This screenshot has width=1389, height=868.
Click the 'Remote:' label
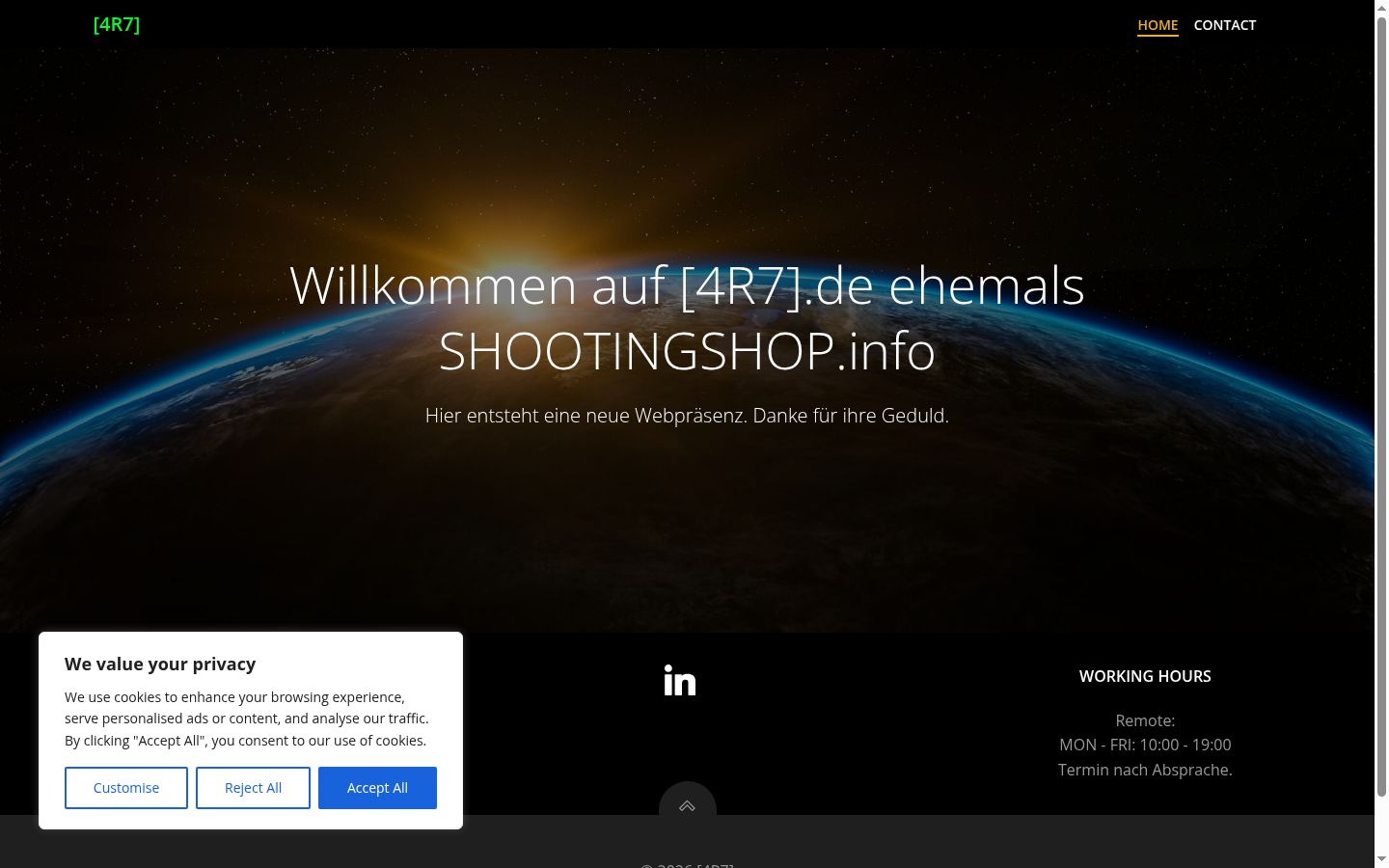pyautogui.click(x=1145, y=720)
